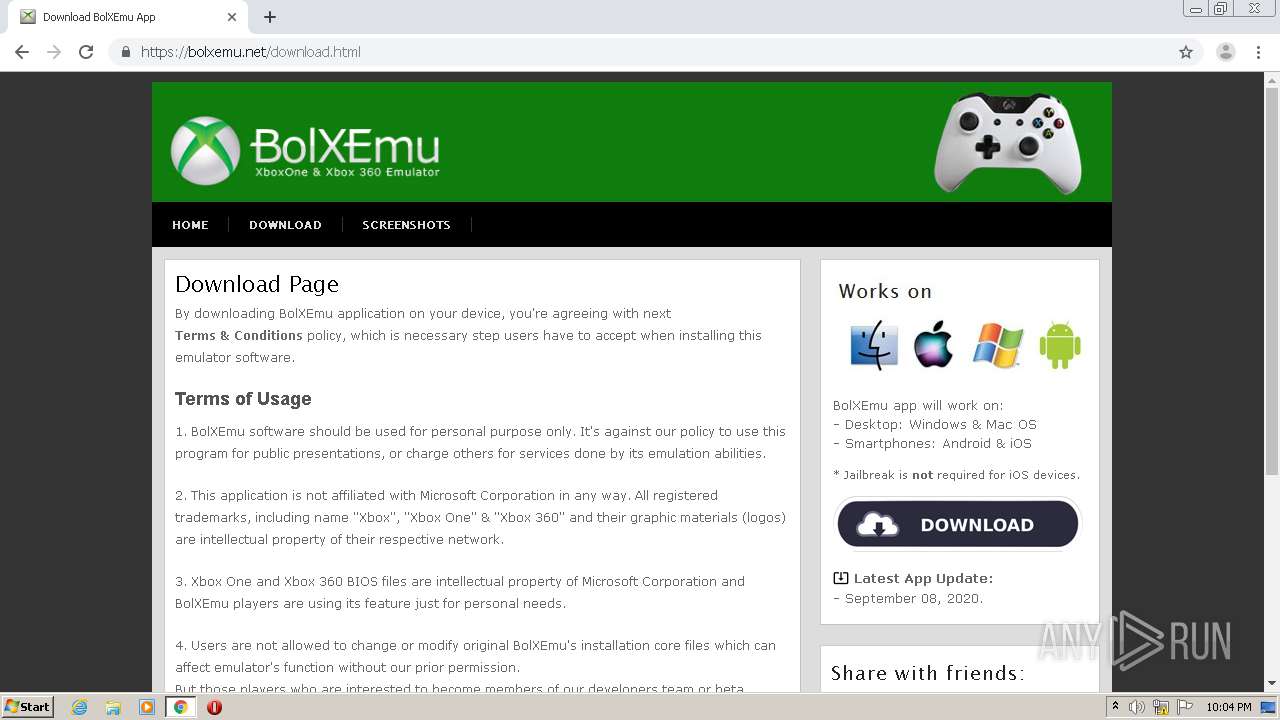Click the Apple iOS platform icon
The height and width of the screenshot is (720, 1280).
(933, 345)
